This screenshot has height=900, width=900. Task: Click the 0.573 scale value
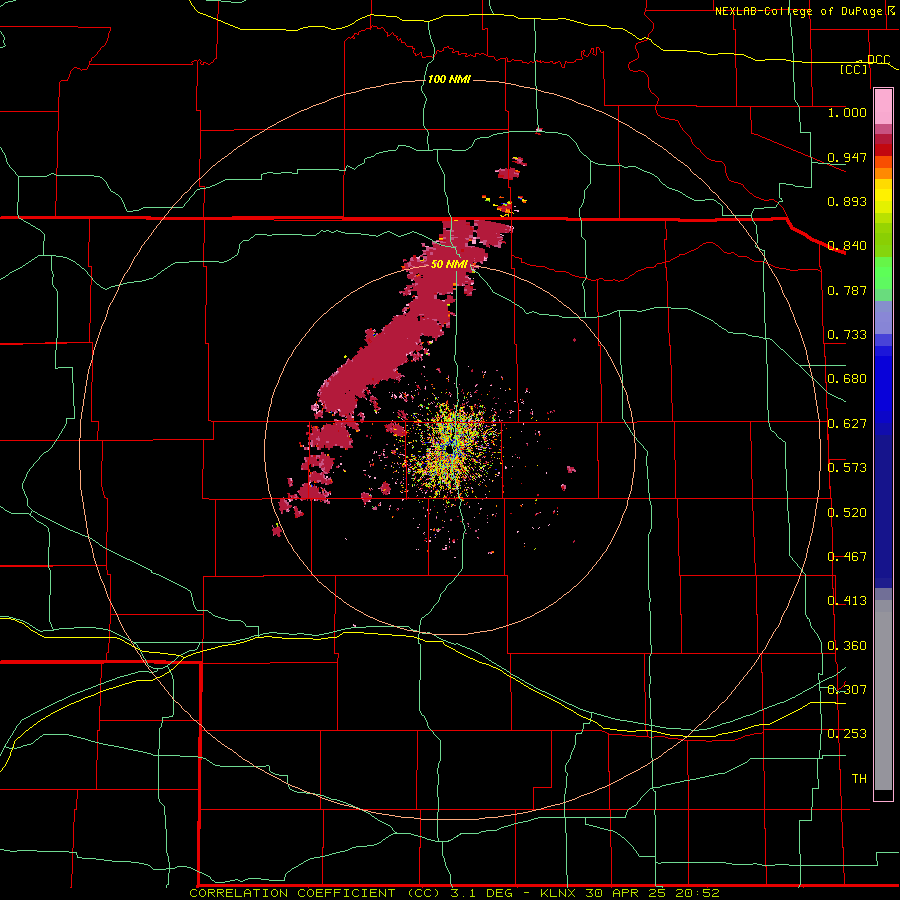coord(847,468)
